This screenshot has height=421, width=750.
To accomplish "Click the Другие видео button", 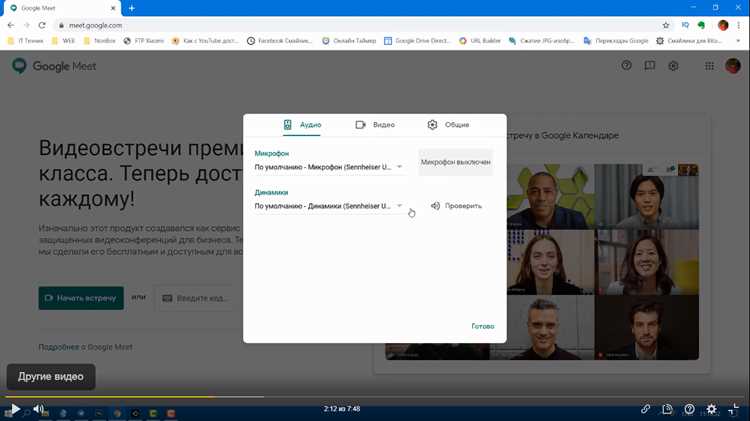I will tap(51, 377).
